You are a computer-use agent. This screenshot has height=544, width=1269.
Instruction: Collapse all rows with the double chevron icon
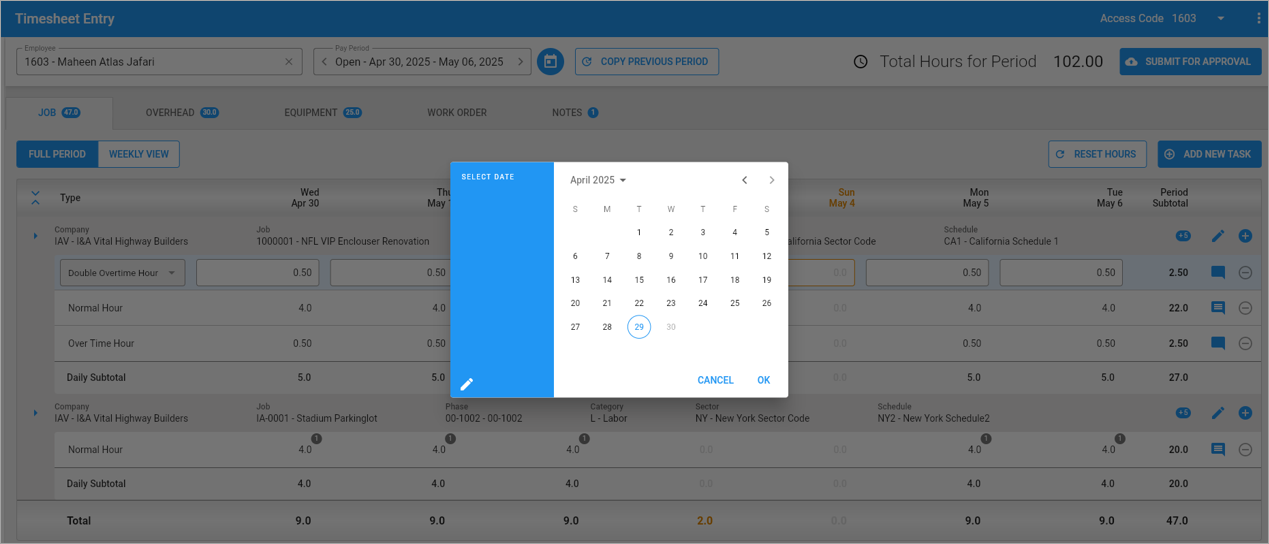[x=36, y=198]
